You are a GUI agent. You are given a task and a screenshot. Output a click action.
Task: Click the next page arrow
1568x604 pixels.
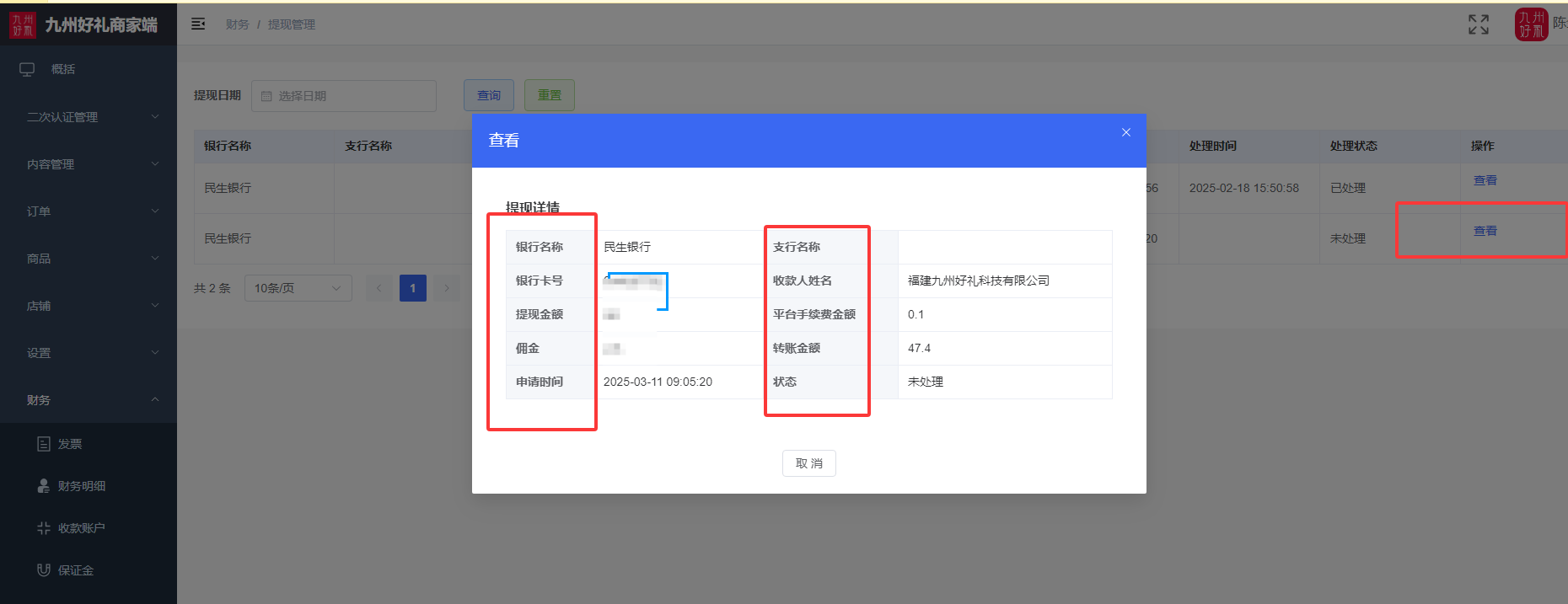[x=447, y=288]
